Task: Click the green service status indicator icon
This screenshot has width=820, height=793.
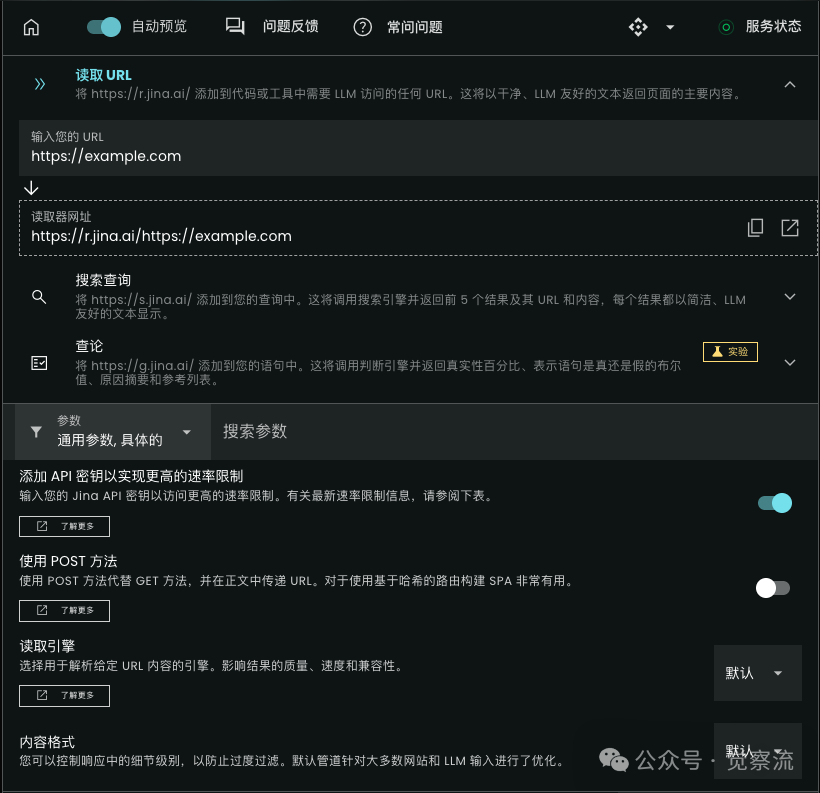Action: pos(726,27)
